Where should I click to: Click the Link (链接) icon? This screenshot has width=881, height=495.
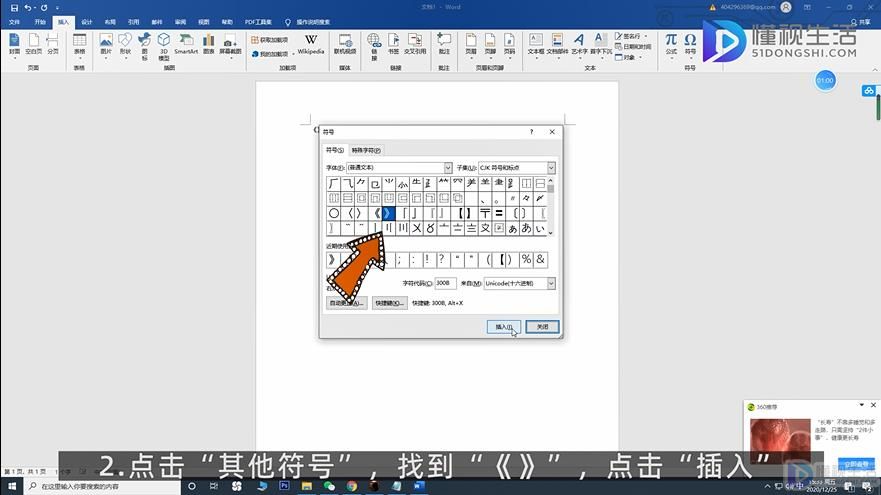pos(374,46)
